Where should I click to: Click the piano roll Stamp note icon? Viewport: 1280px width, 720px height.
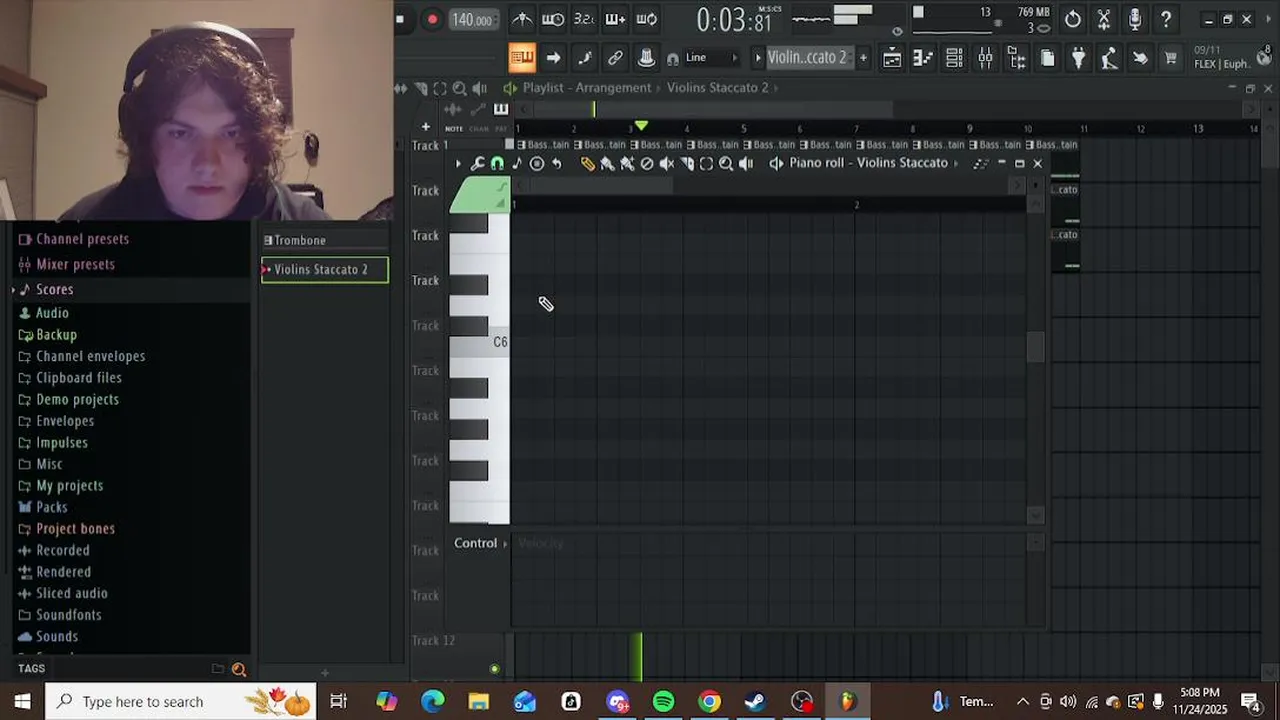[x=517, y=163]
